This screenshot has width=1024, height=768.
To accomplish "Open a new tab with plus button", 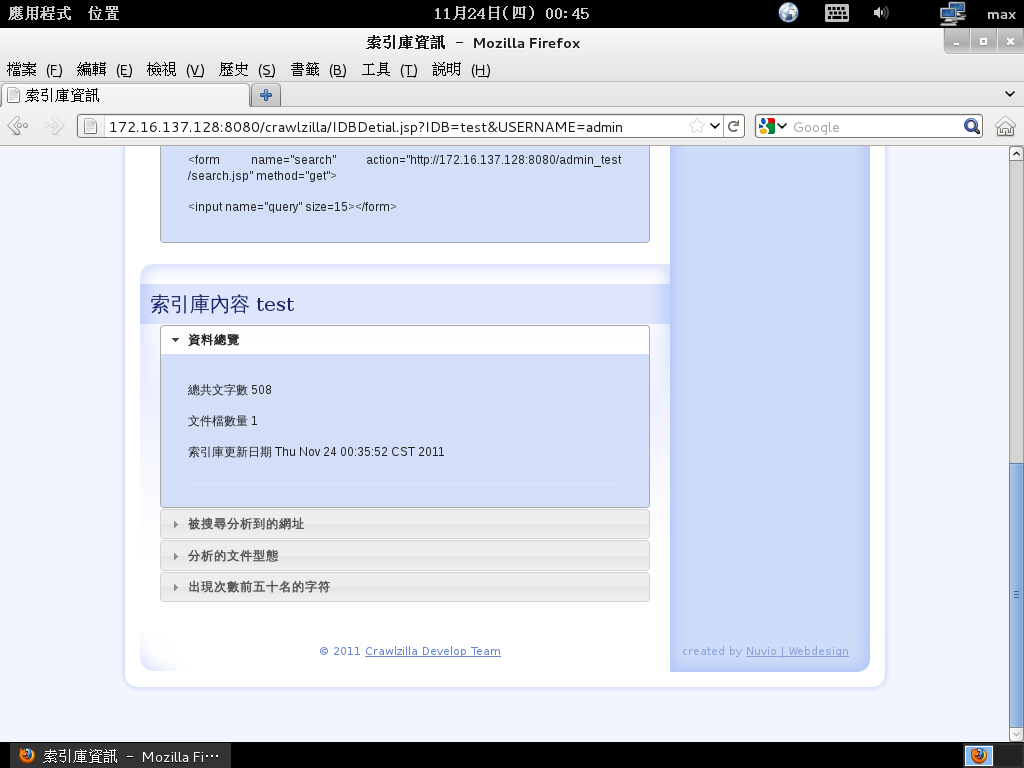I will point(266,95).
